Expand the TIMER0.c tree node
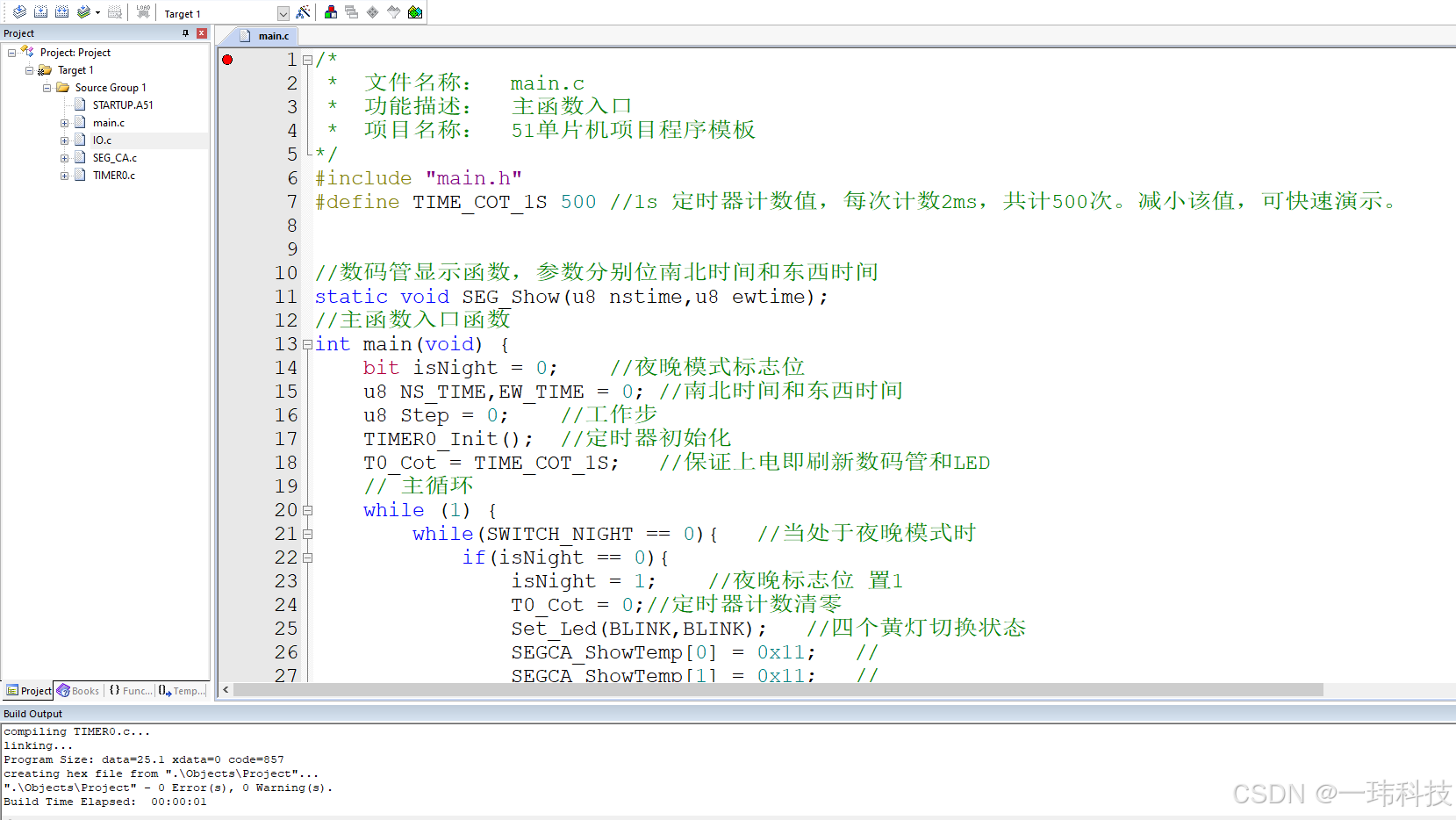 click(64, 176)
